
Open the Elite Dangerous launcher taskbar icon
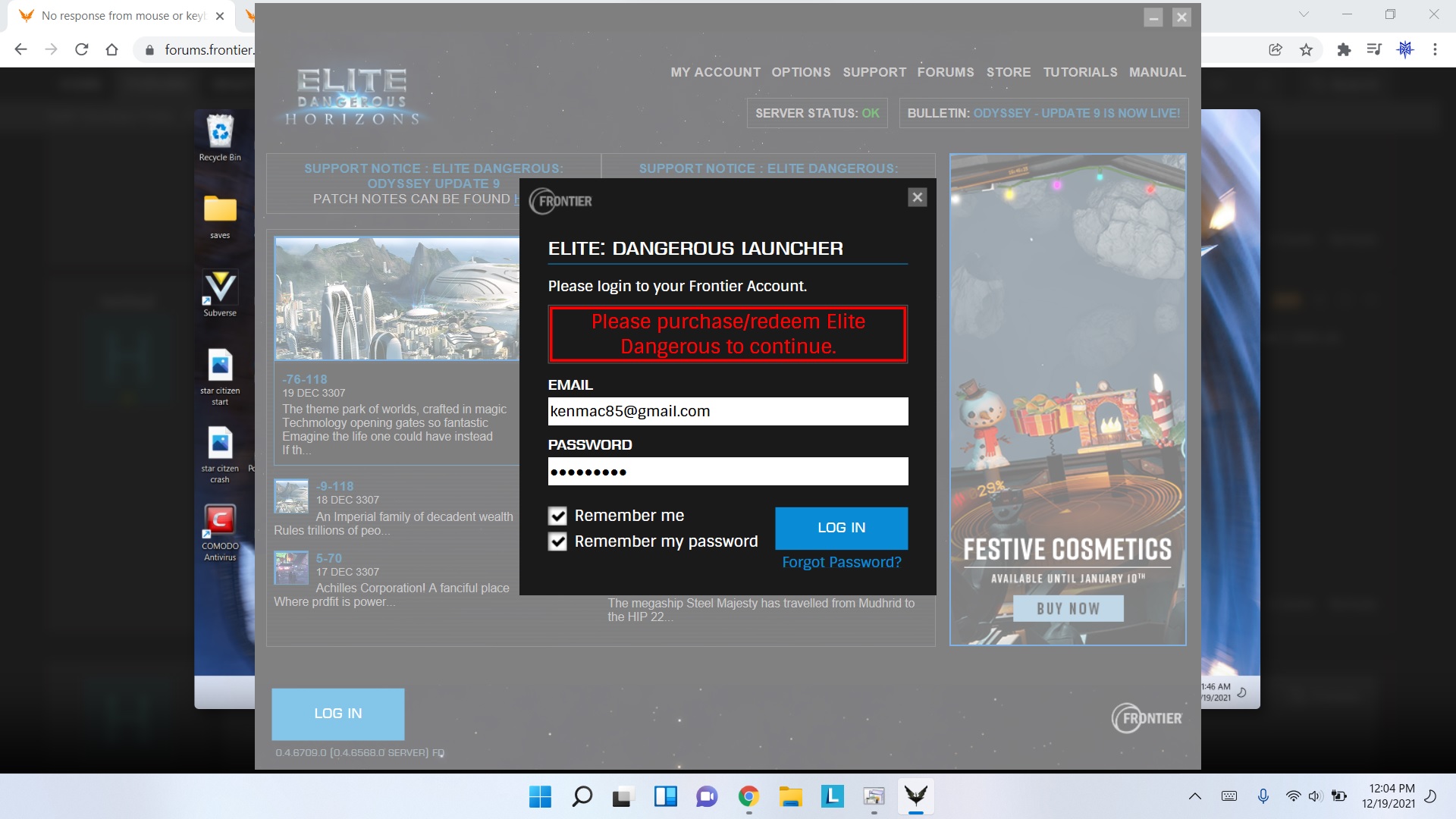click(x=916, y=796)
